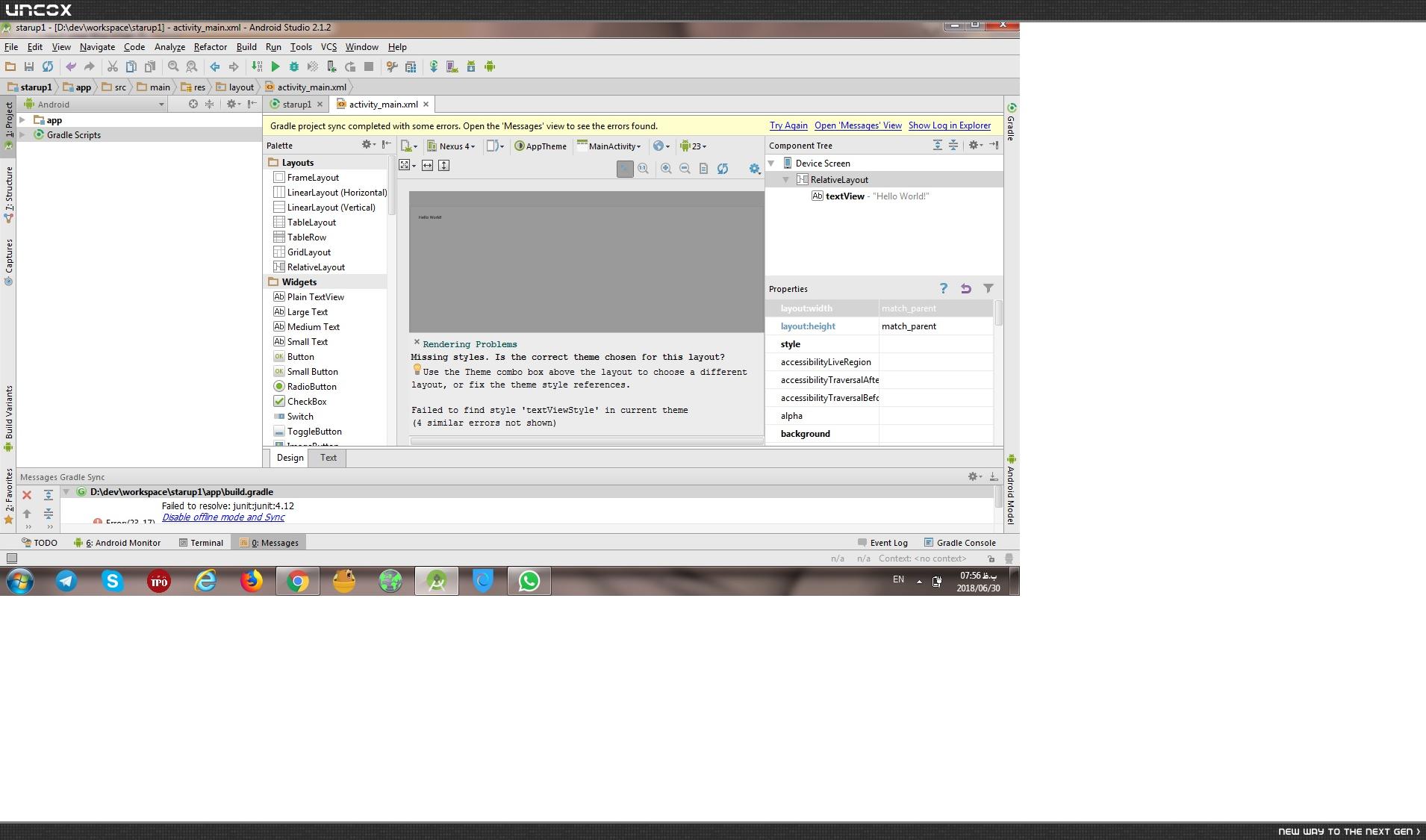Open Android Device Monitor icon
This screenshot has width=1426, height=840.
coord(490,66)
